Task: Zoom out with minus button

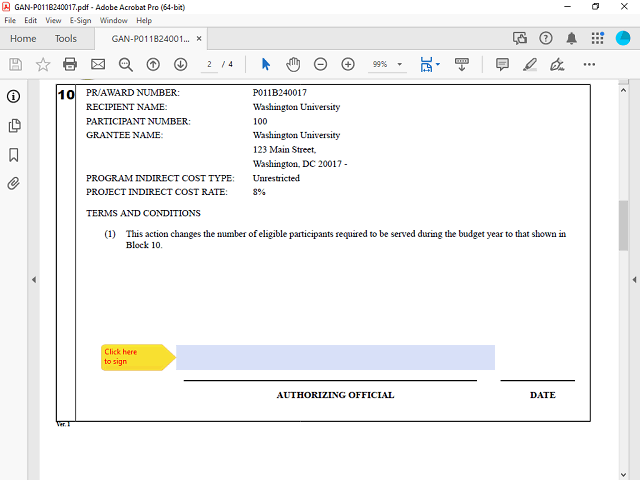Action: pos(320,64)
